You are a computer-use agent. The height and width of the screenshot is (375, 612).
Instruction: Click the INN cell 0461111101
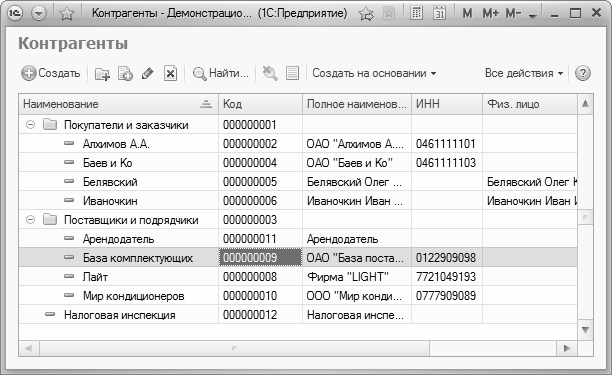(446, 144)
